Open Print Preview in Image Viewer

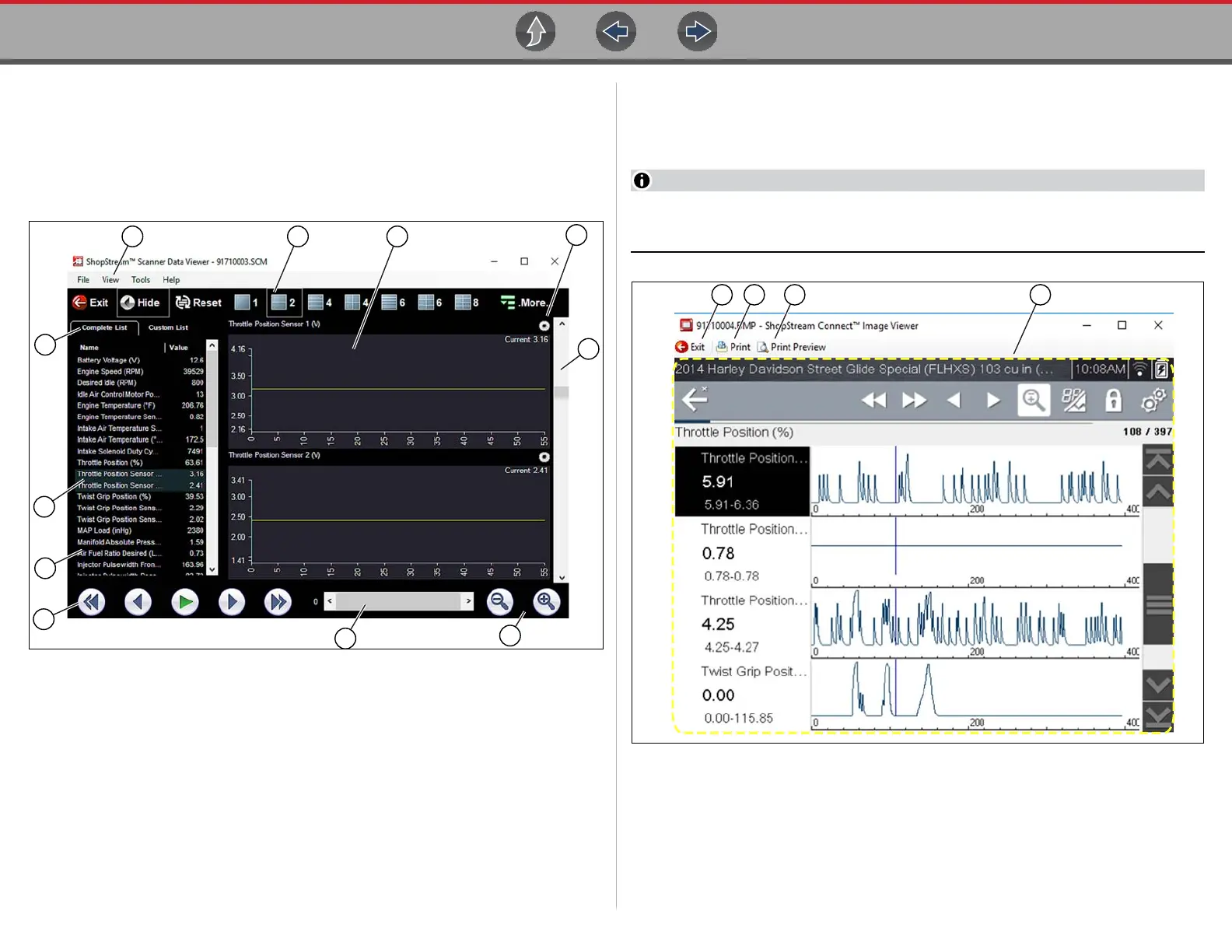(792, 347)
